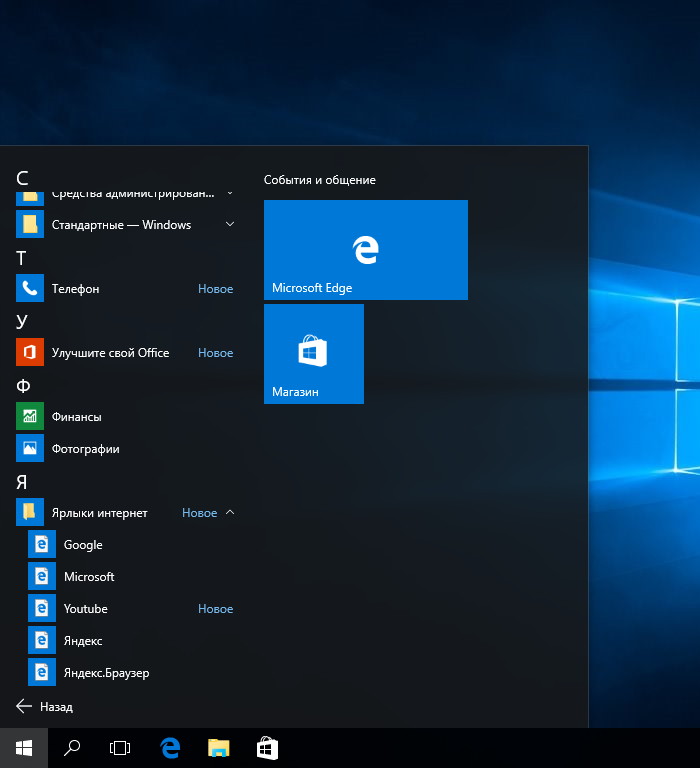Image resolution: width=700 pixels, height=768 pixels.
Task: Go back with the Назад button
Action: coord(45,706)
